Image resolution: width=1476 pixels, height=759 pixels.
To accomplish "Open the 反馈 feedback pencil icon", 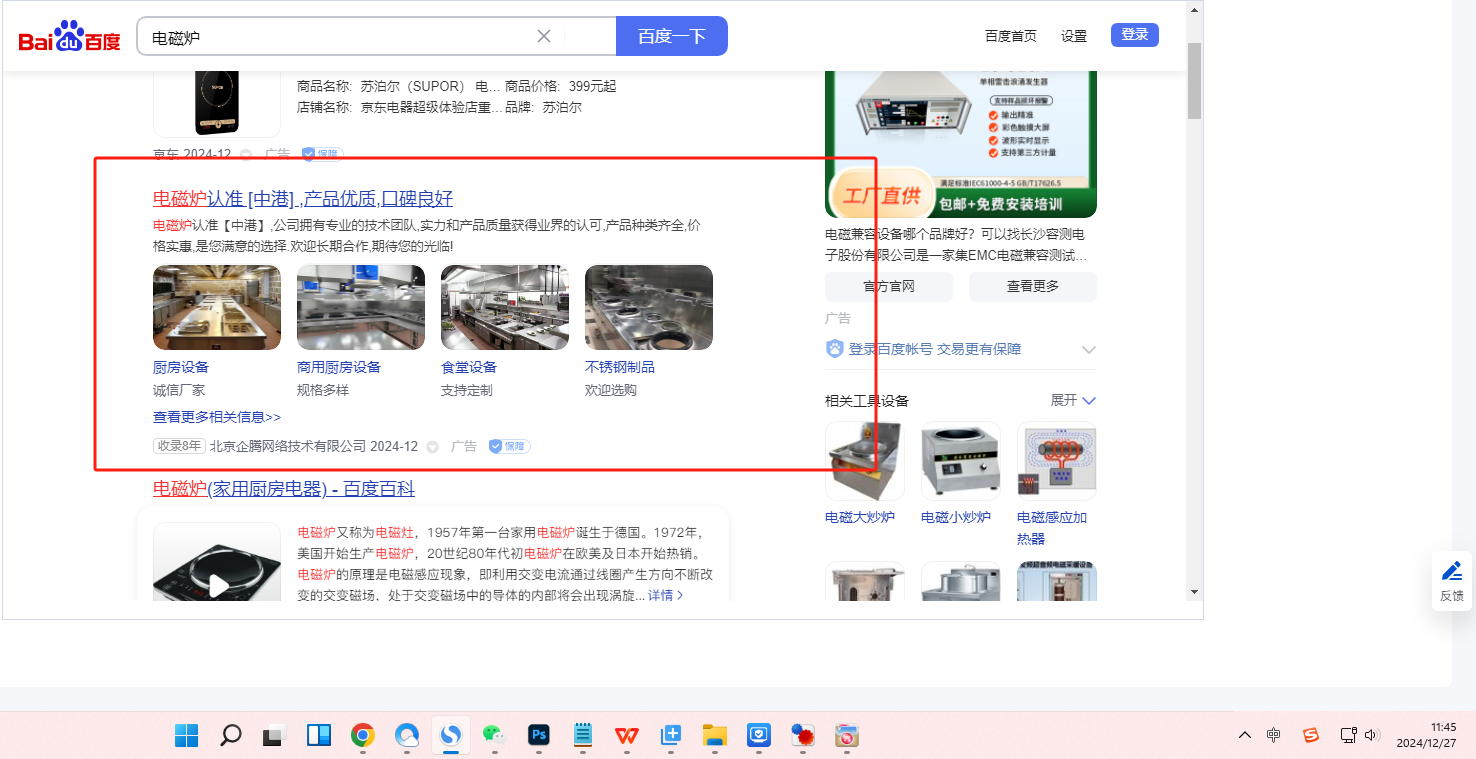I will (x=1452, y=572).
